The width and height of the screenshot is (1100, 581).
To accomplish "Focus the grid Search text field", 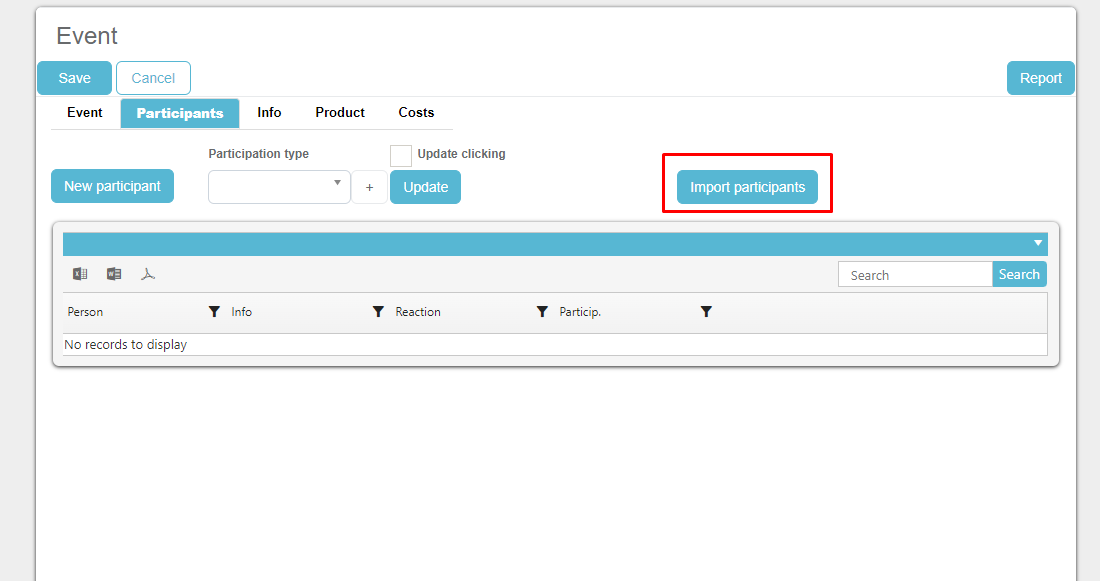I will coord(915,275).
